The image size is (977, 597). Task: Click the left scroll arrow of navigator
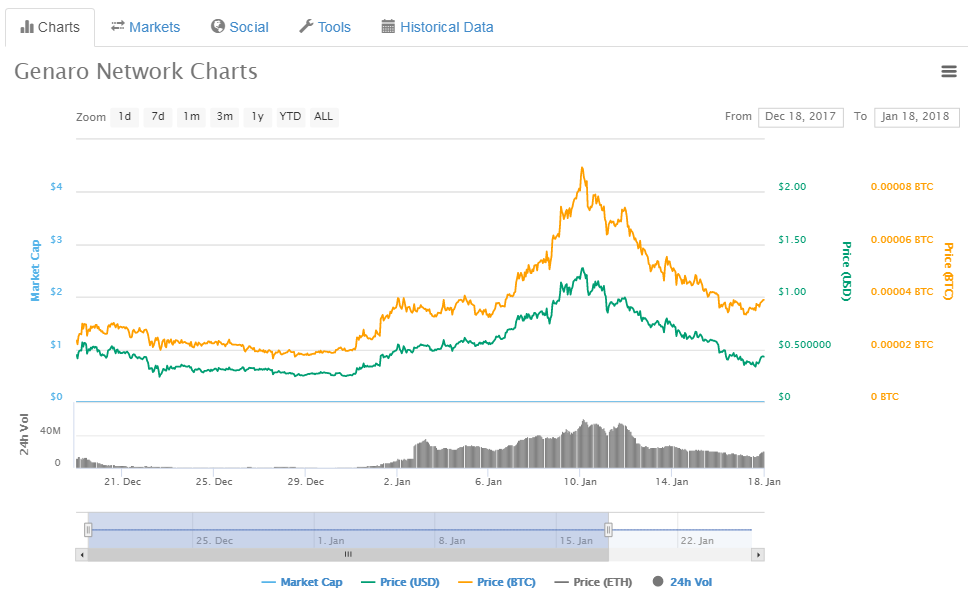(x=82, y=555)
